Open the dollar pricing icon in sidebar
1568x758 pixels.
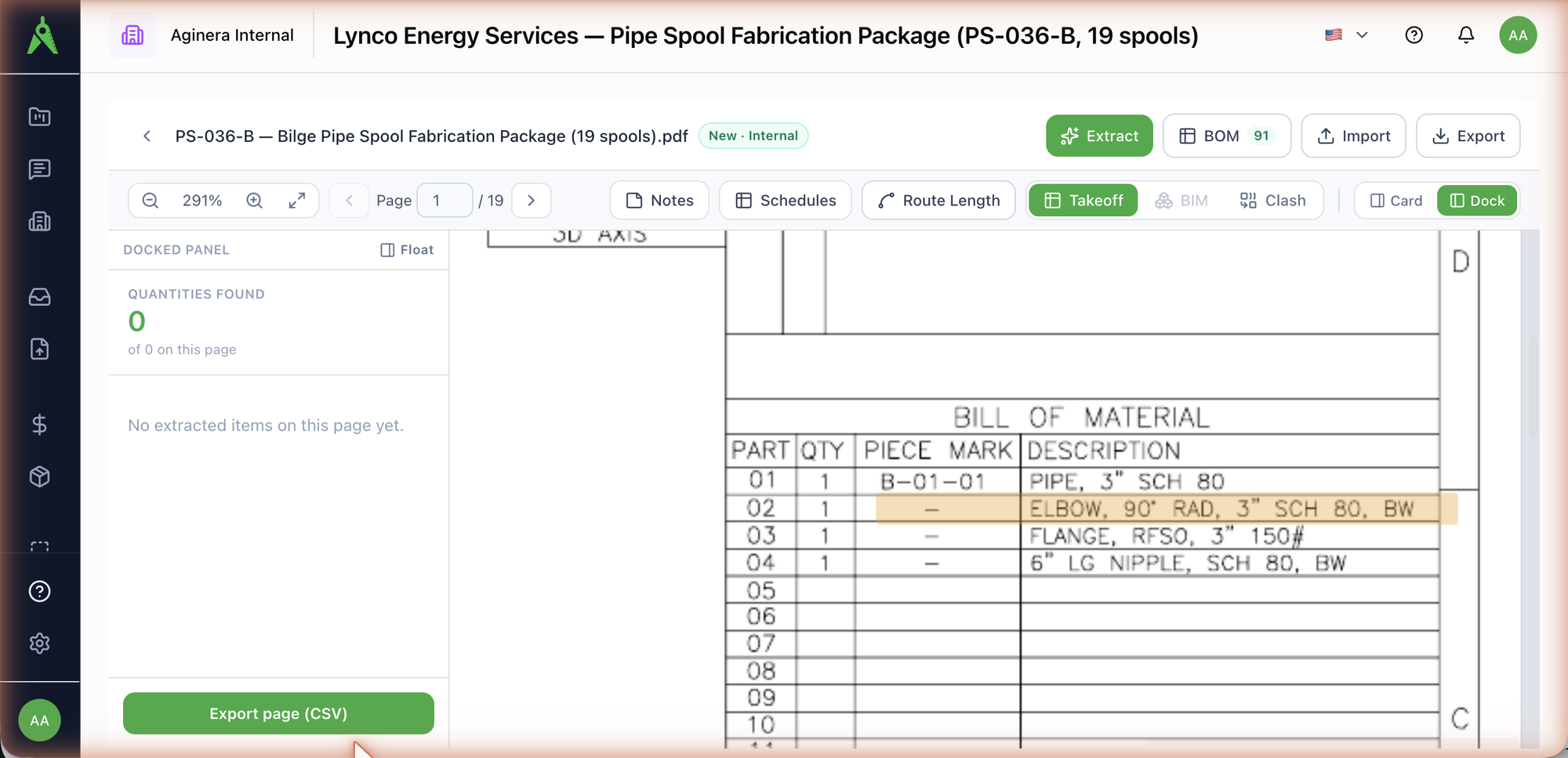click(x=40, y=425)
